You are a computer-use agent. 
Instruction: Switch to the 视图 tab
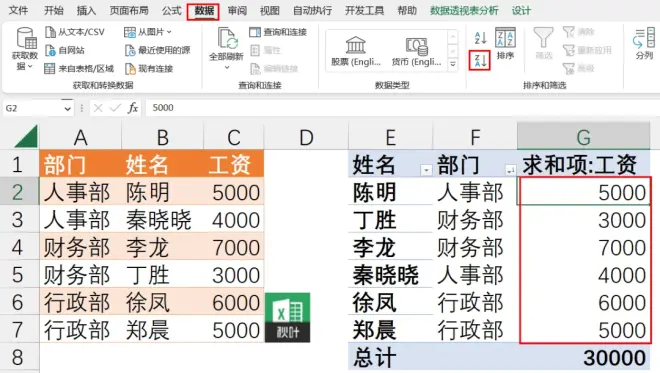[x=269, y=11]
